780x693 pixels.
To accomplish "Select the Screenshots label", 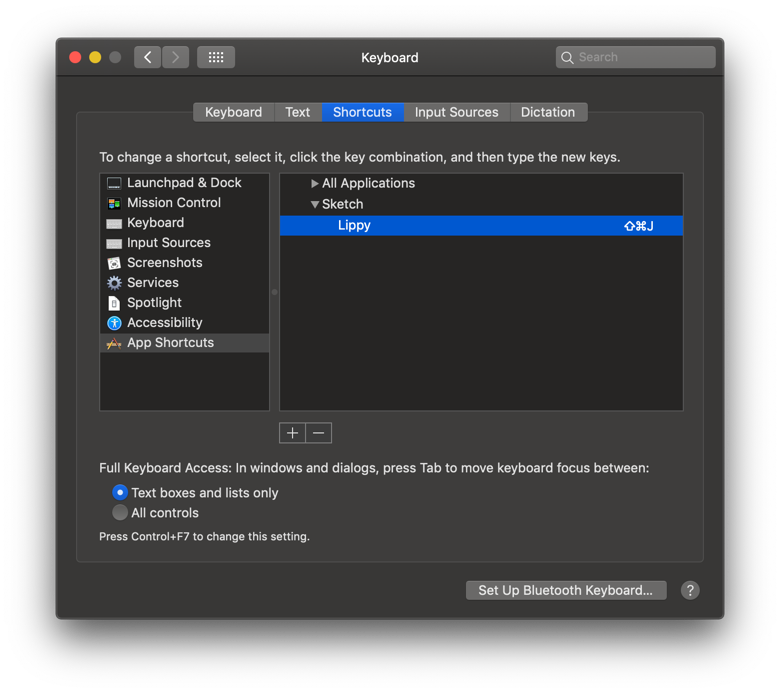I will pyautogui.click(x=165, y=263).
